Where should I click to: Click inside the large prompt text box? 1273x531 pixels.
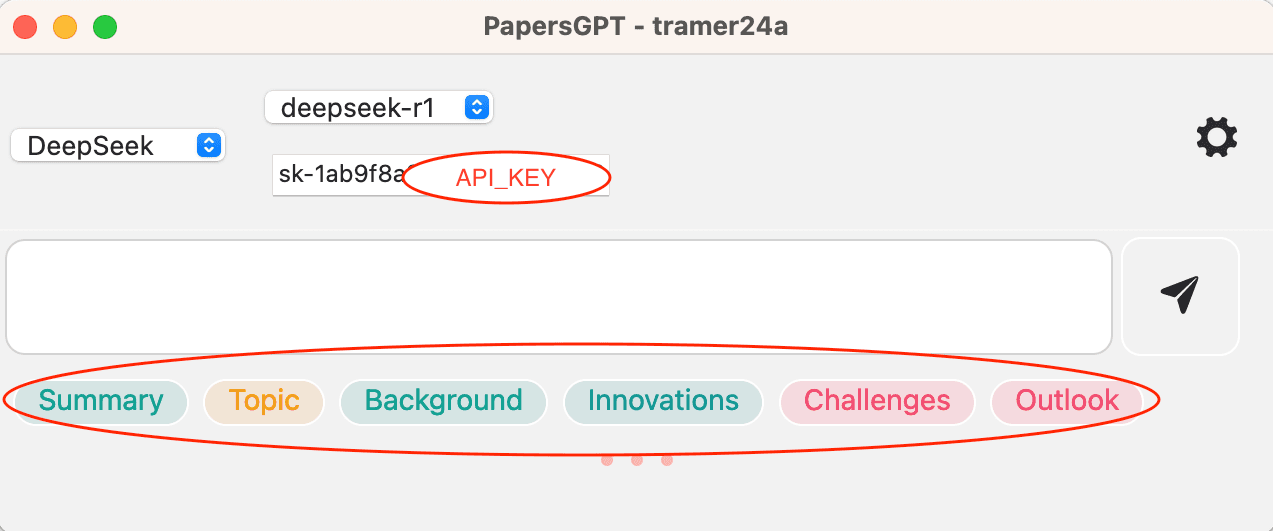point(559,296)
